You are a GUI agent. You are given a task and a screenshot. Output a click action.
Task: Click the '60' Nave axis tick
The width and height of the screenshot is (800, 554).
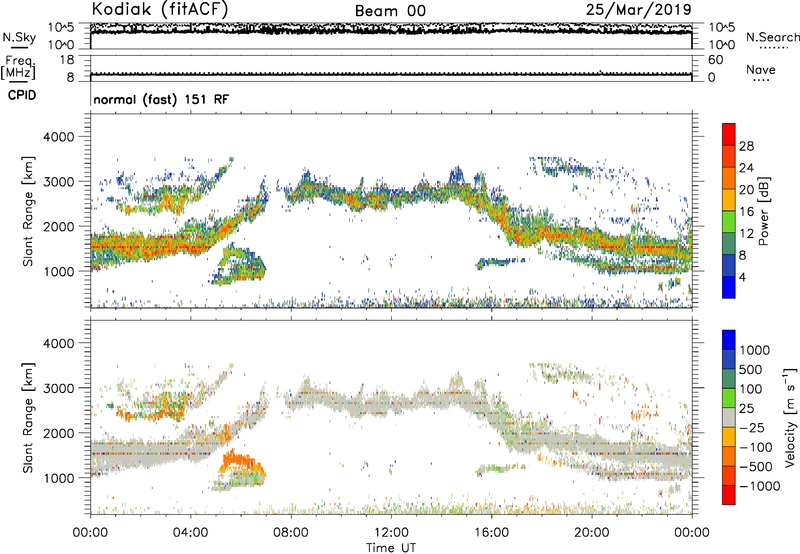coord(715,60)
